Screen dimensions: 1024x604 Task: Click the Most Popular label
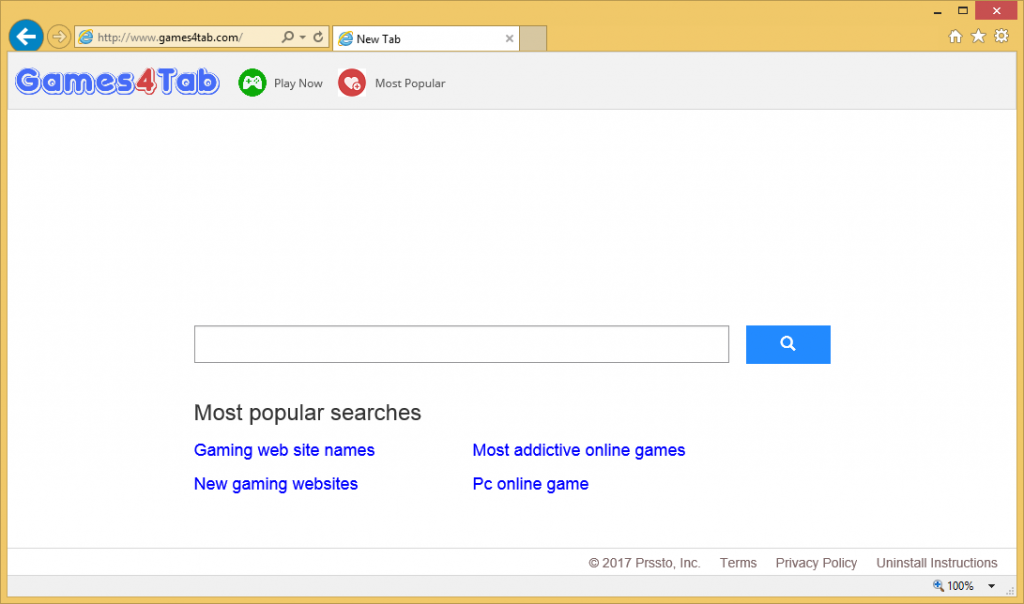[410, 84]
